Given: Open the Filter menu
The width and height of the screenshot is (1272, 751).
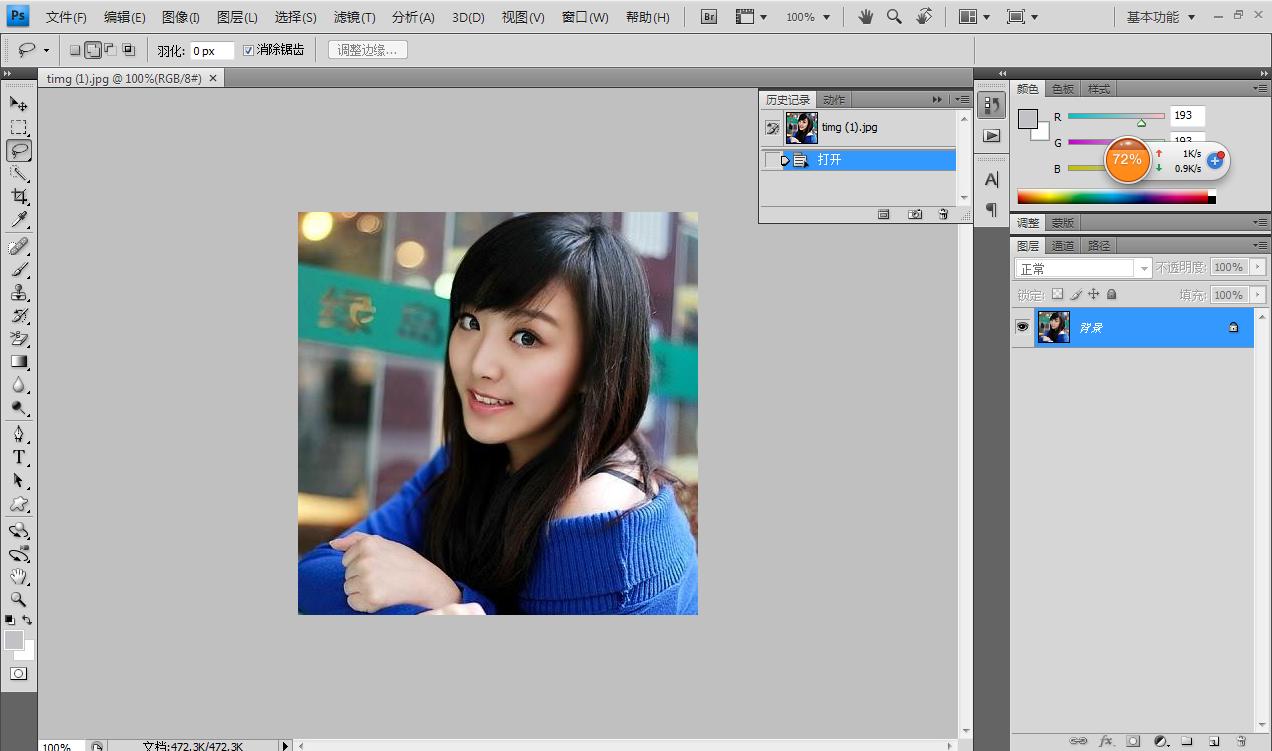Looking at the screenshot, I should tap(354, 17).
